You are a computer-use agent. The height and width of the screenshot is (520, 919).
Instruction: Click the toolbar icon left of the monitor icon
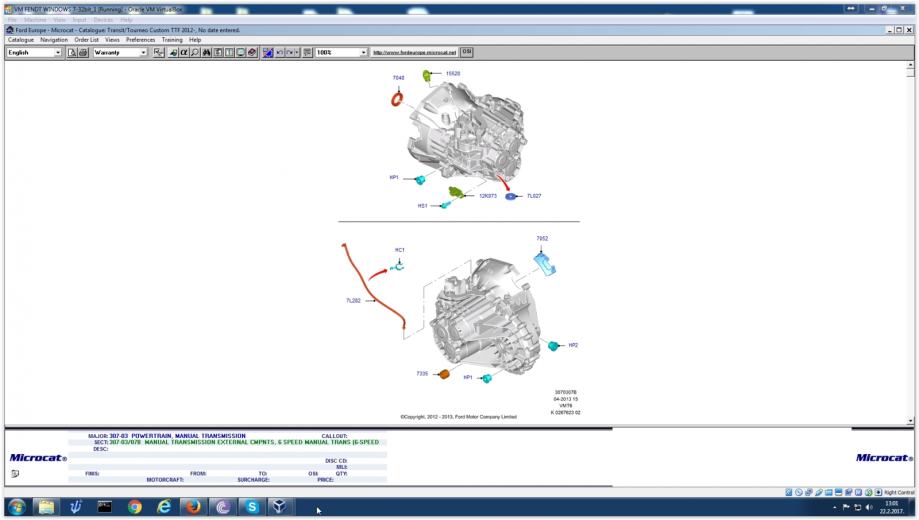[229, 52]
